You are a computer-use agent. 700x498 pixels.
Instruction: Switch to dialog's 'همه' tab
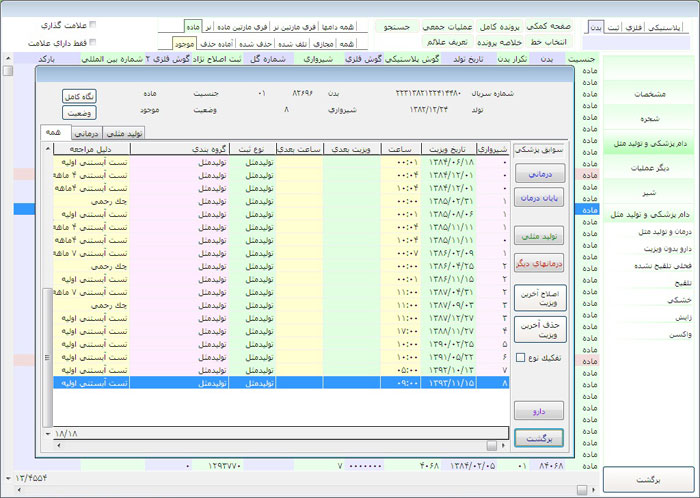tap(55, 132)
